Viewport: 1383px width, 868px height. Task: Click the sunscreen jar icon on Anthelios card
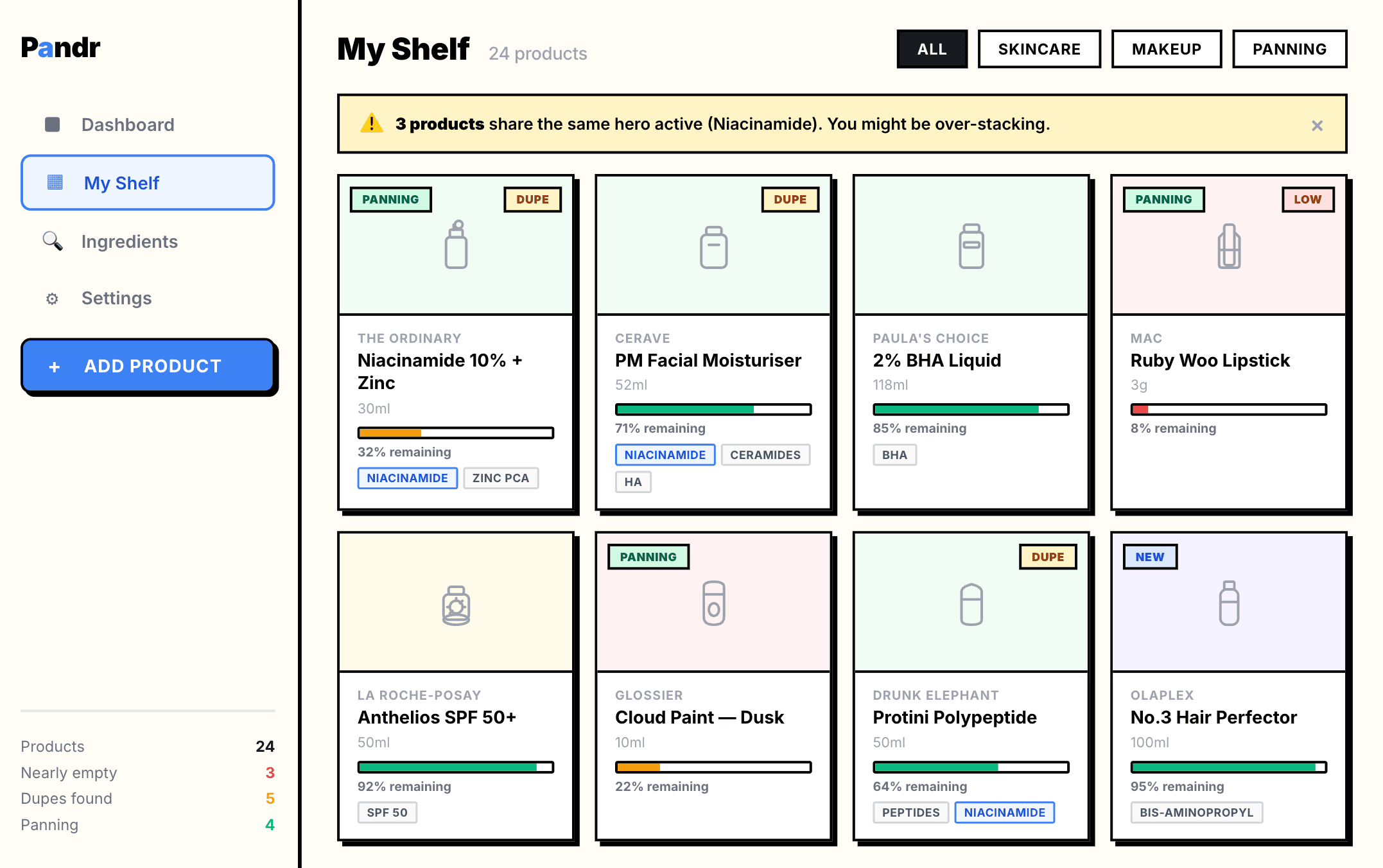point(455,603)
